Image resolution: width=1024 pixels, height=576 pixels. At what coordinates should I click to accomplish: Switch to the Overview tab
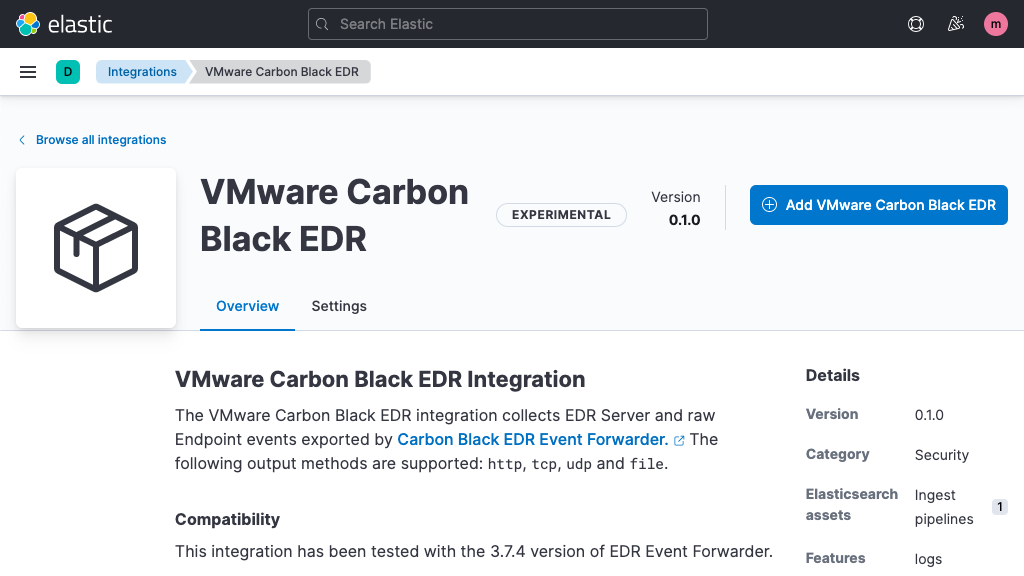click(x=248, y=306)
